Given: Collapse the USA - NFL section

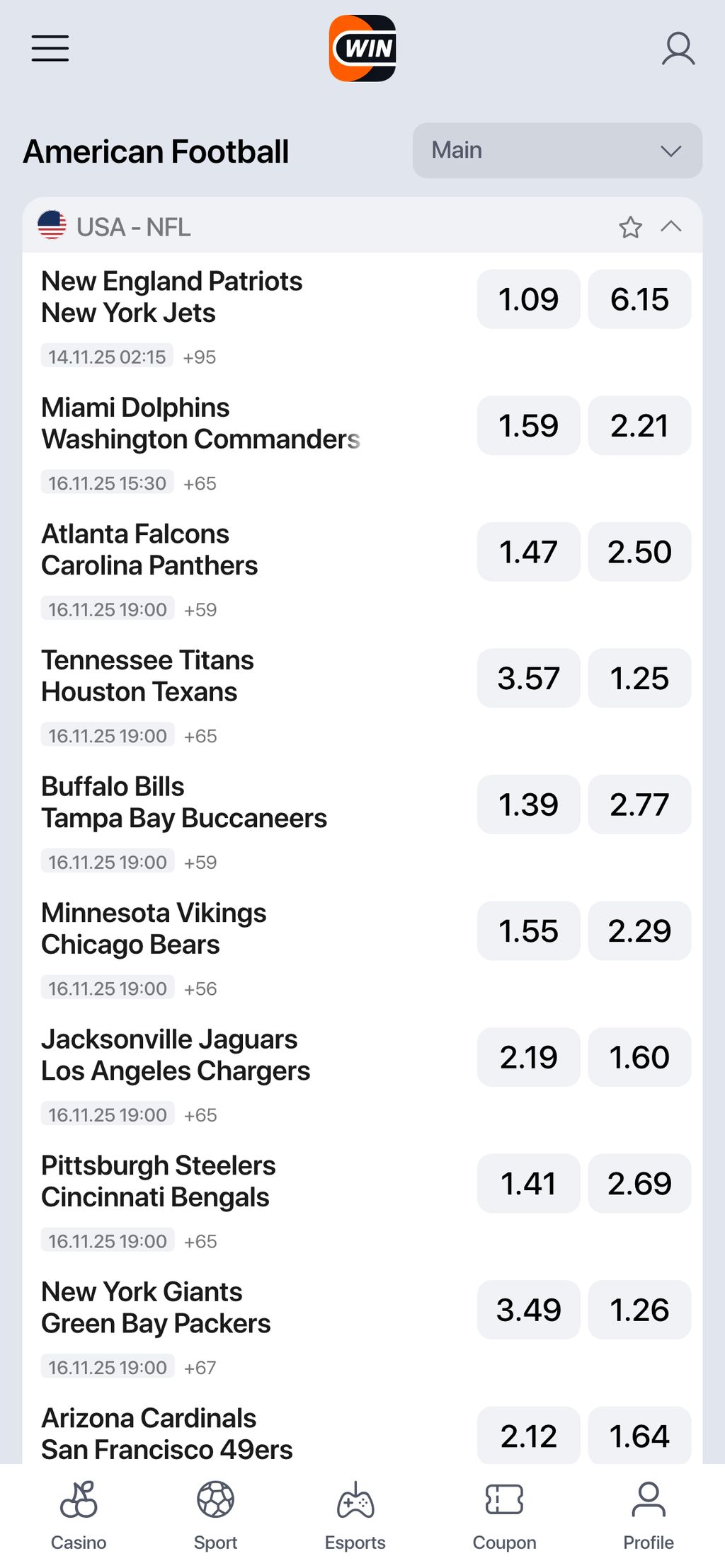Looking at the screenshot, I should click(671, 226).
